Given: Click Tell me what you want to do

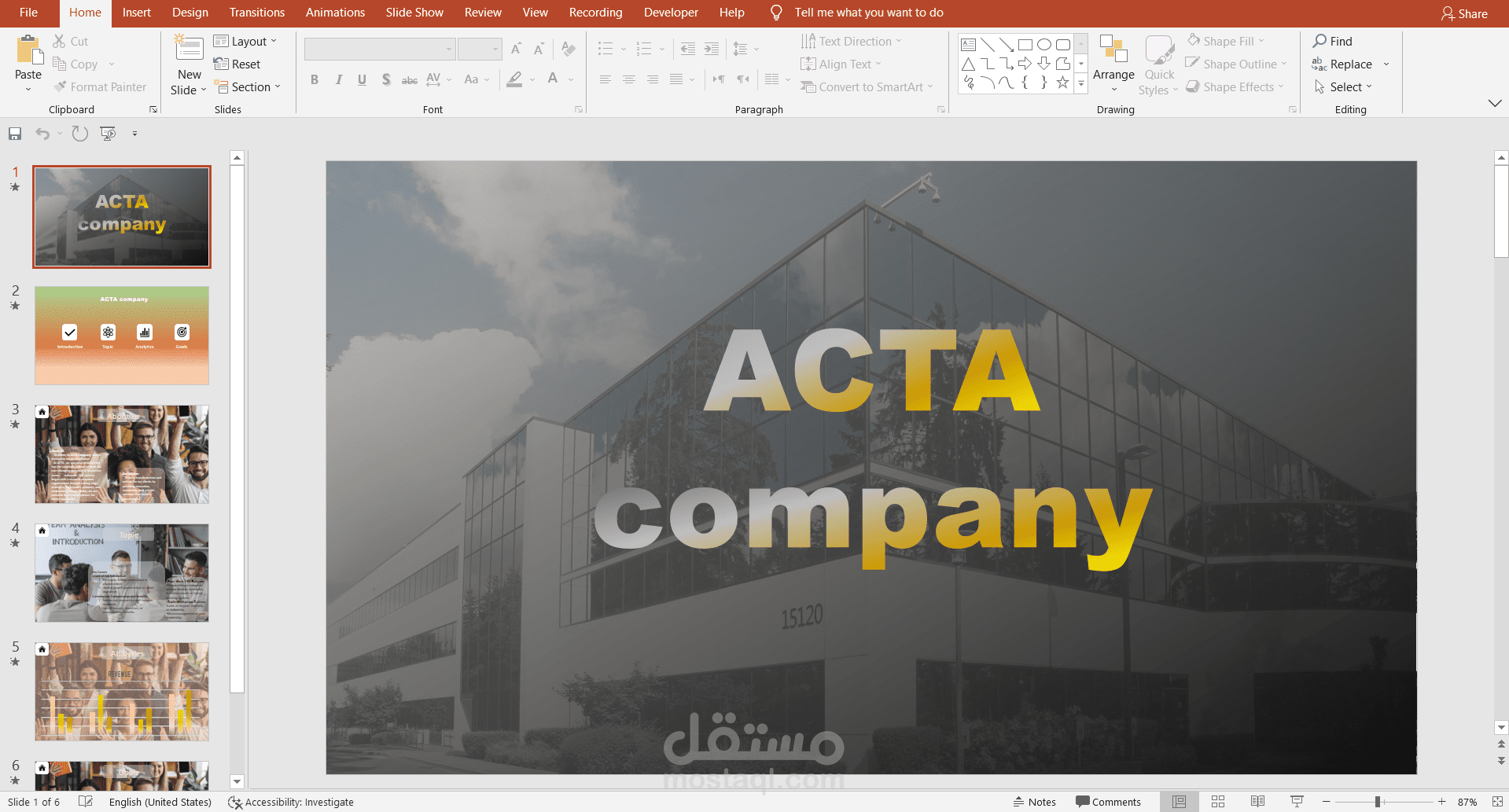Looking at the screenshot, I should click(869, 13).
